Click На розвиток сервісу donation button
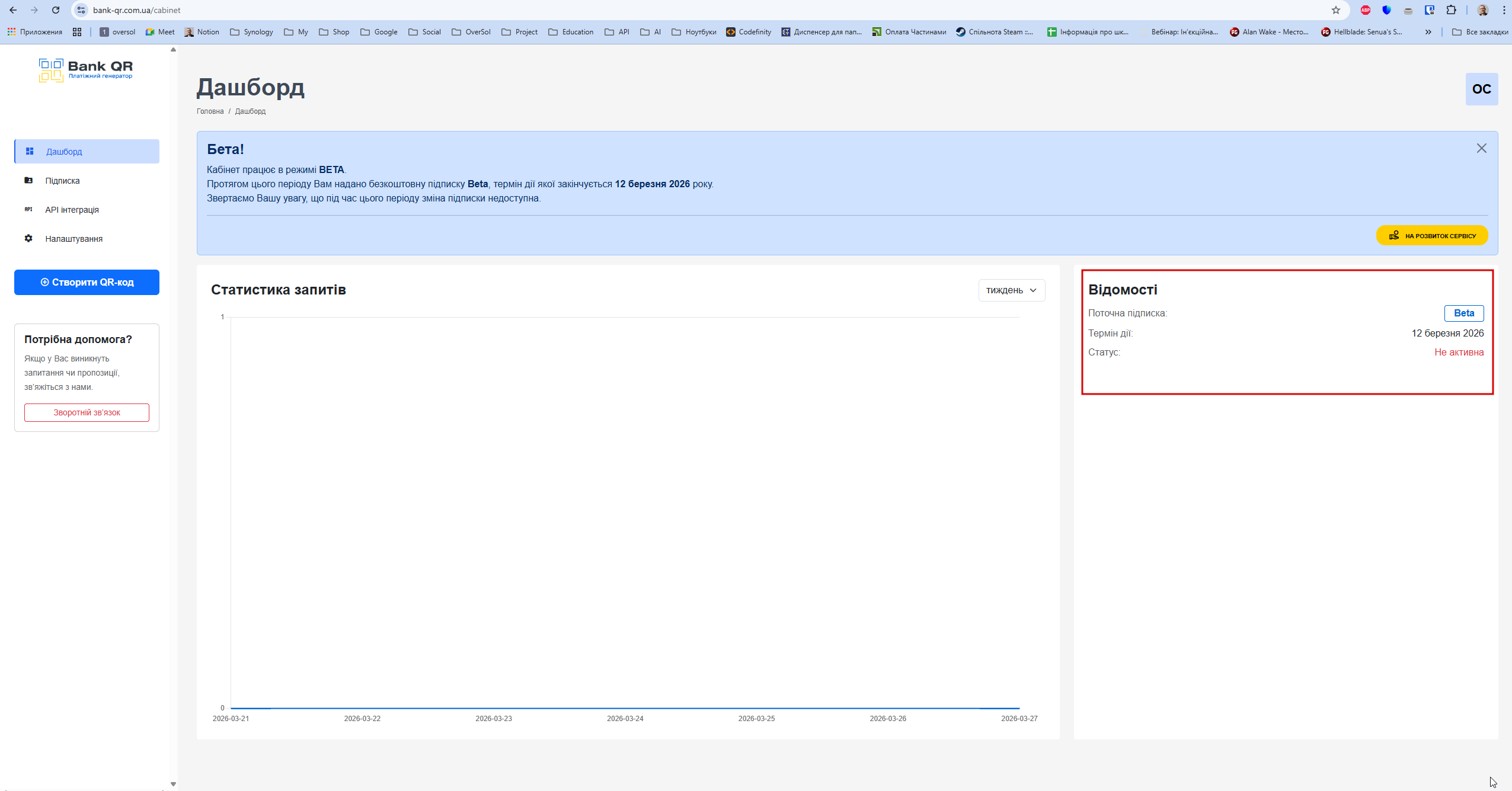 [x=1431, y=235]
